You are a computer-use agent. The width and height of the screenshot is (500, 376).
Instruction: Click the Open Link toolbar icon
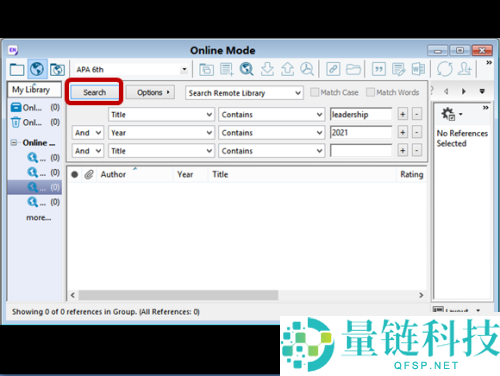[x=333, y=69]
